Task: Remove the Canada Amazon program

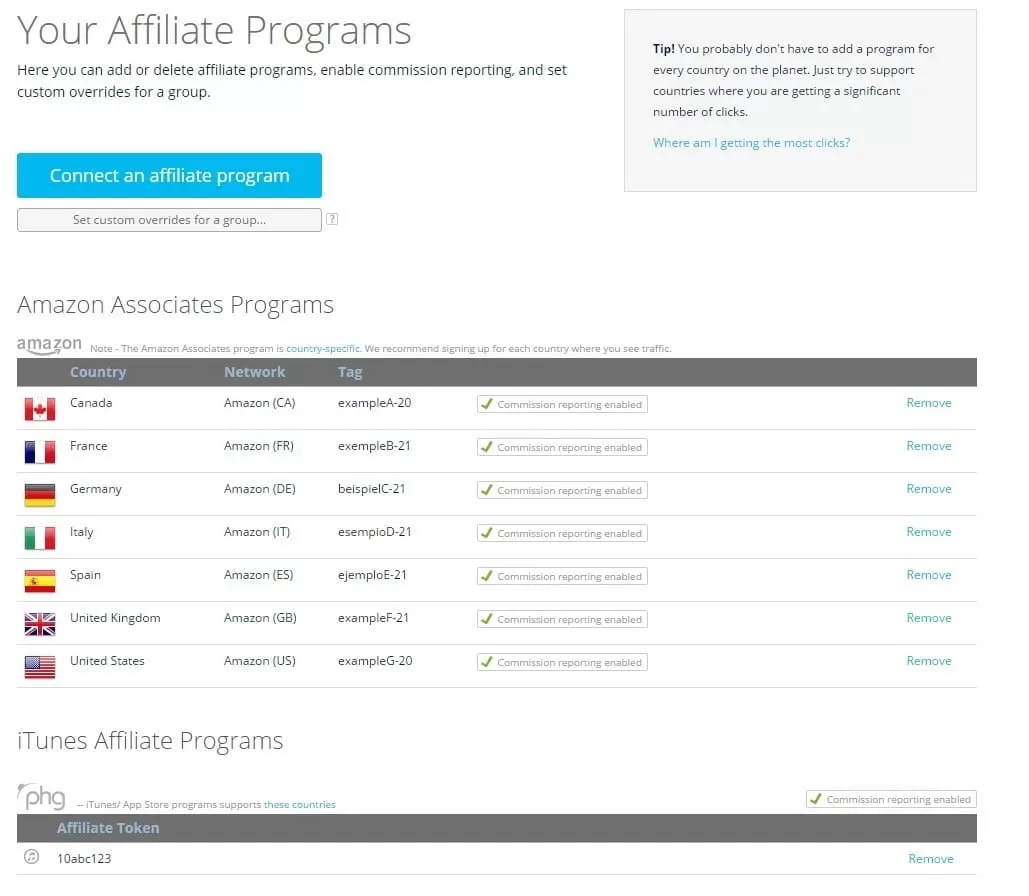Action: (x=929, y=403)
